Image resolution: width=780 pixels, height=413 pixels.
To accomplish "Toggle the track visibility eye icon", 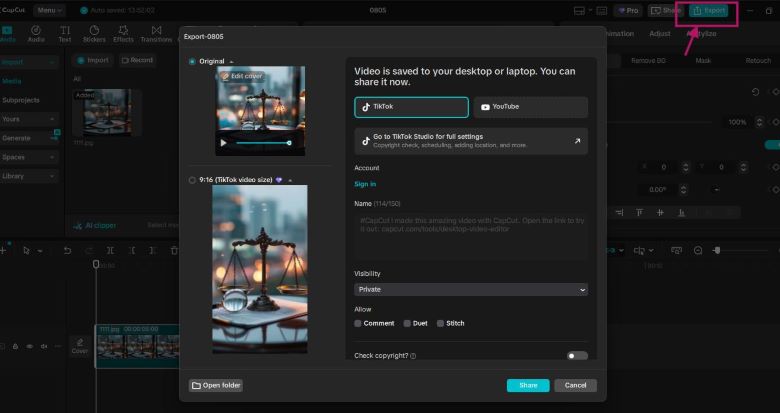I will point(30,346).
